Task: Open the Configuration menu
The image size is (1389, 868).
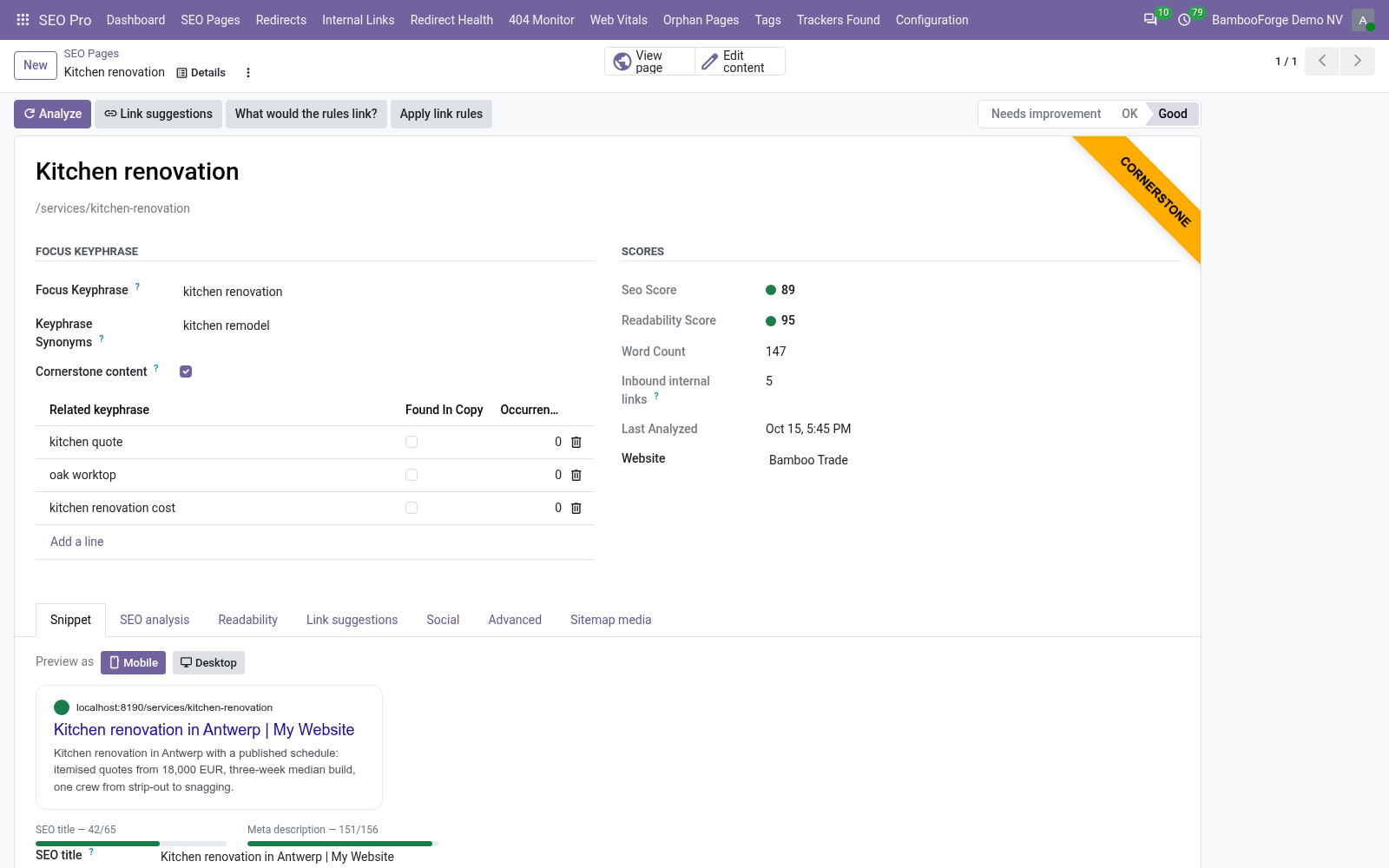Action: click(x=931, y=19)
